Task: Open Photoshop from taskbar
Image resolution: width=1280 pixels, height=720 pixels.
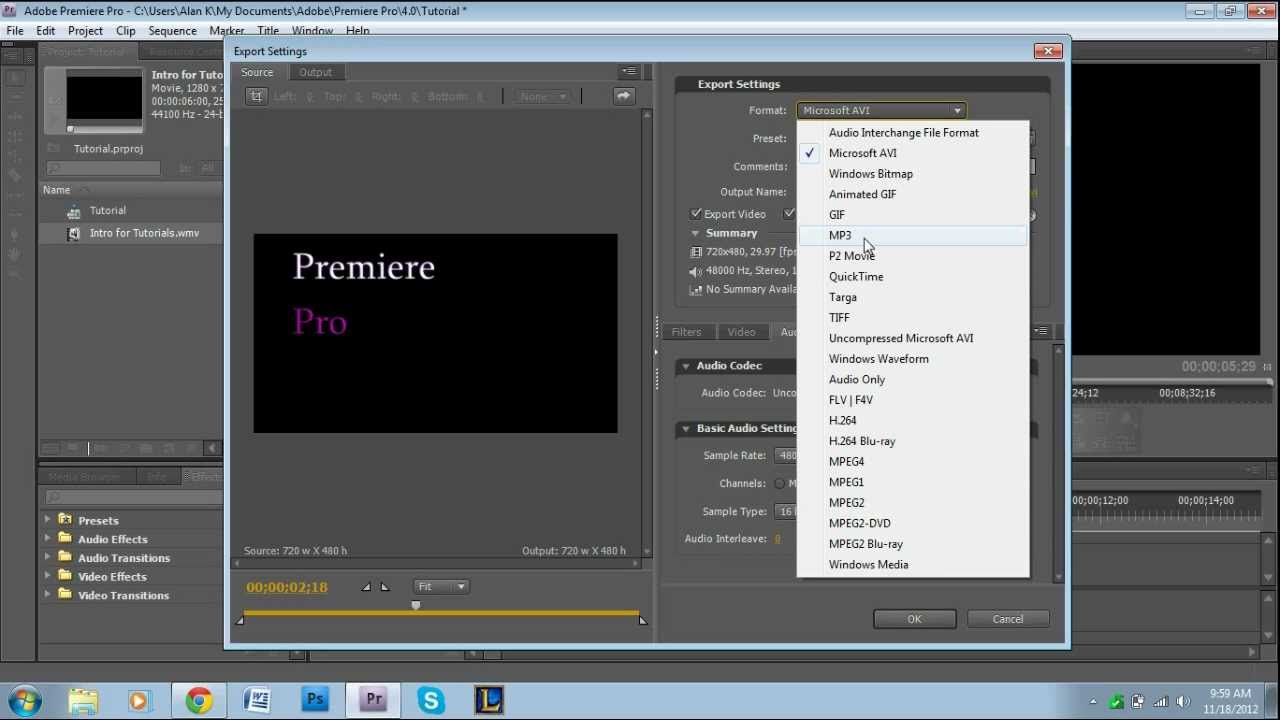Action: point(315,700)
